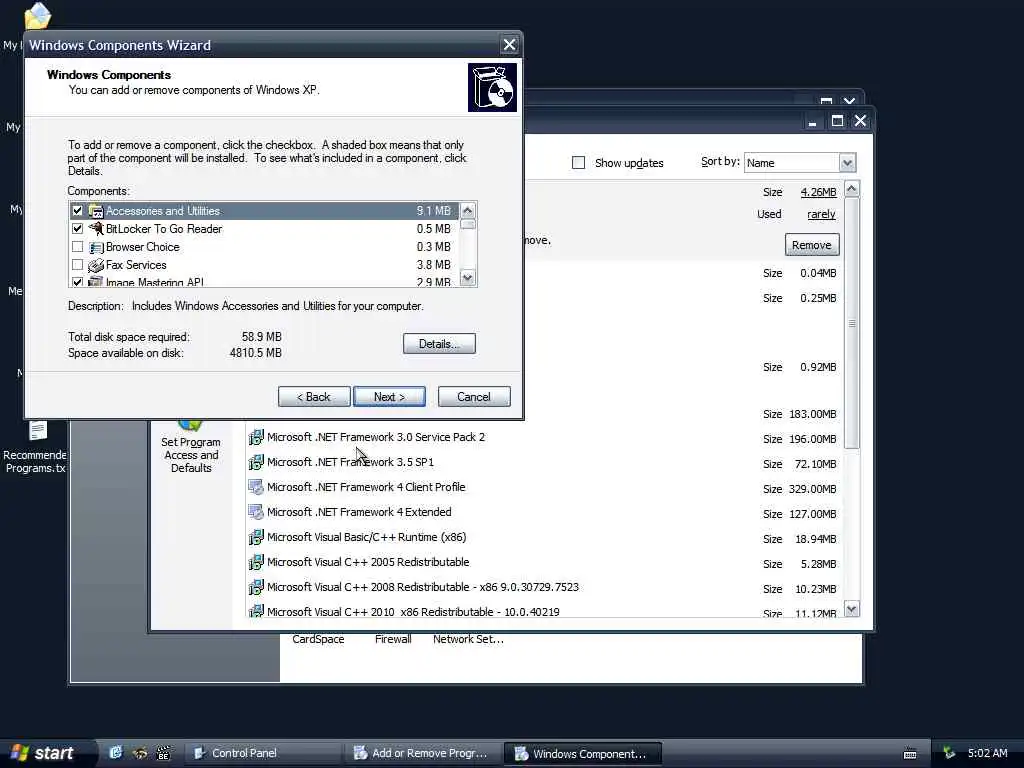
Task: Click the Next > button
Action: coord(389,396)
